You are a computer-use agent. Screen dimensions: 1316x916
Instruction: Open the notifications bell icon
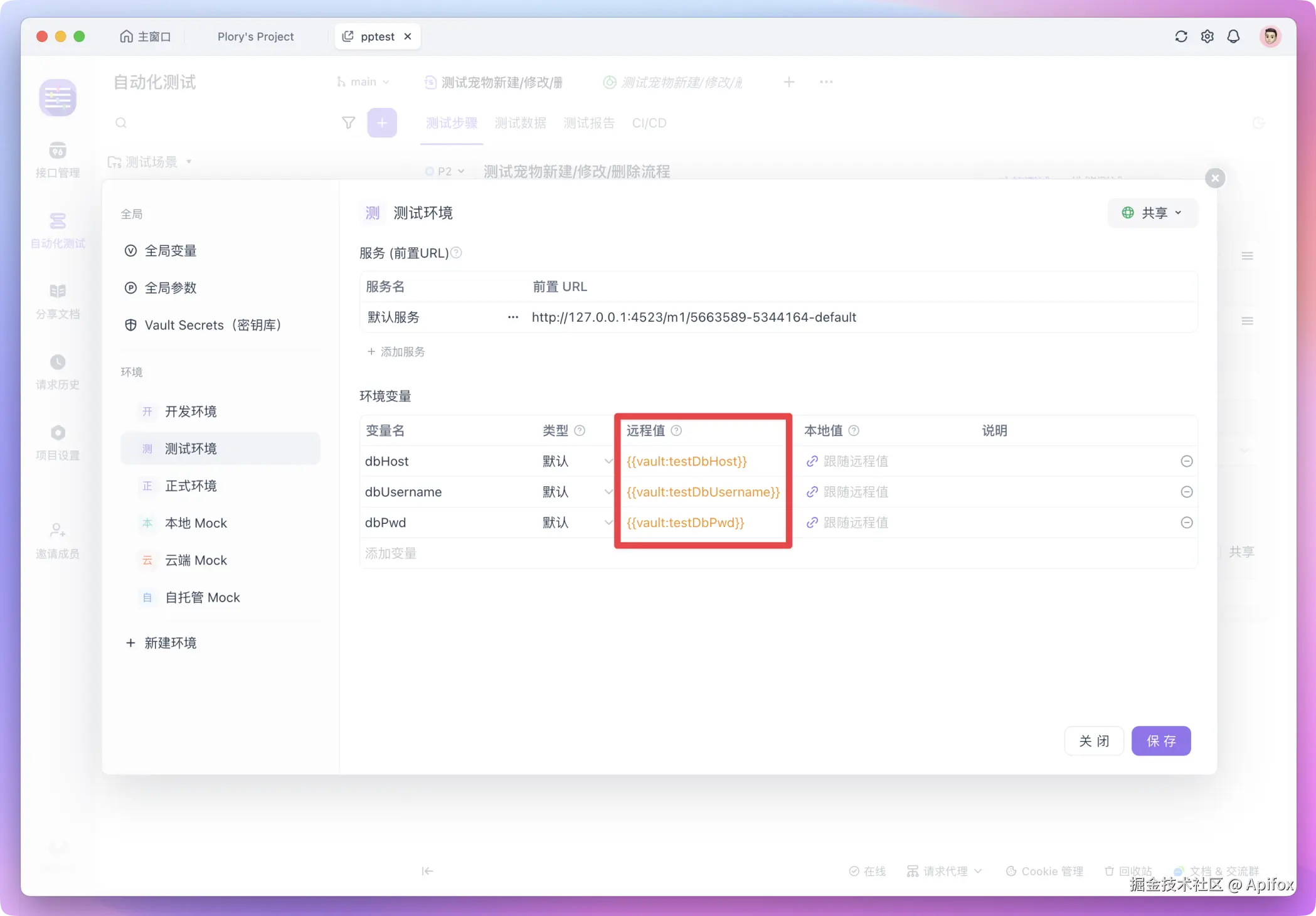pyautogui.click(x=1233, y=36)
